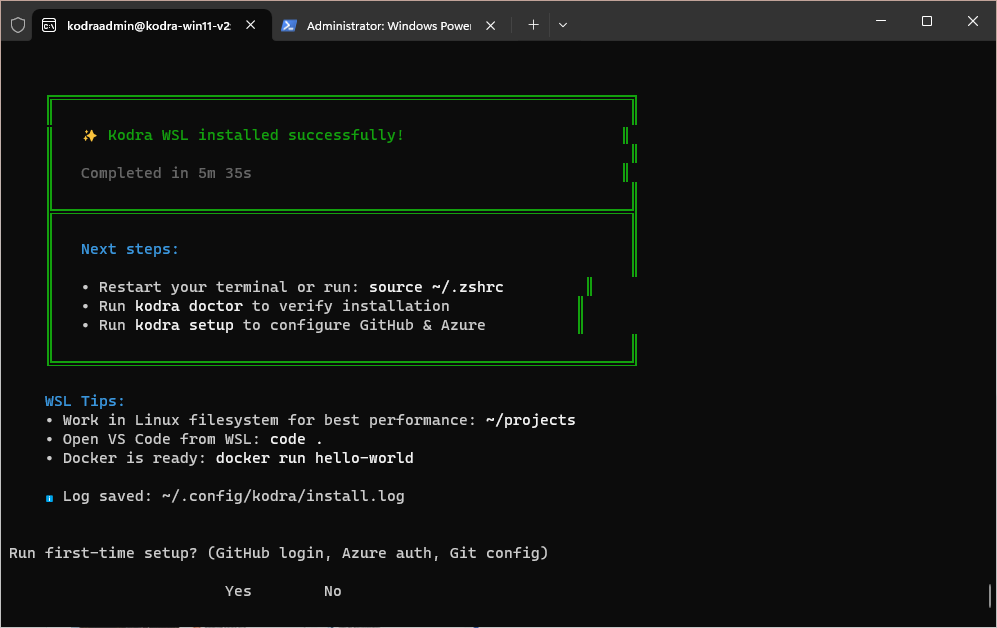Click the blue log icon before 'Log saved'
Screen dimensions: 997x628
[x=47, y=495]
